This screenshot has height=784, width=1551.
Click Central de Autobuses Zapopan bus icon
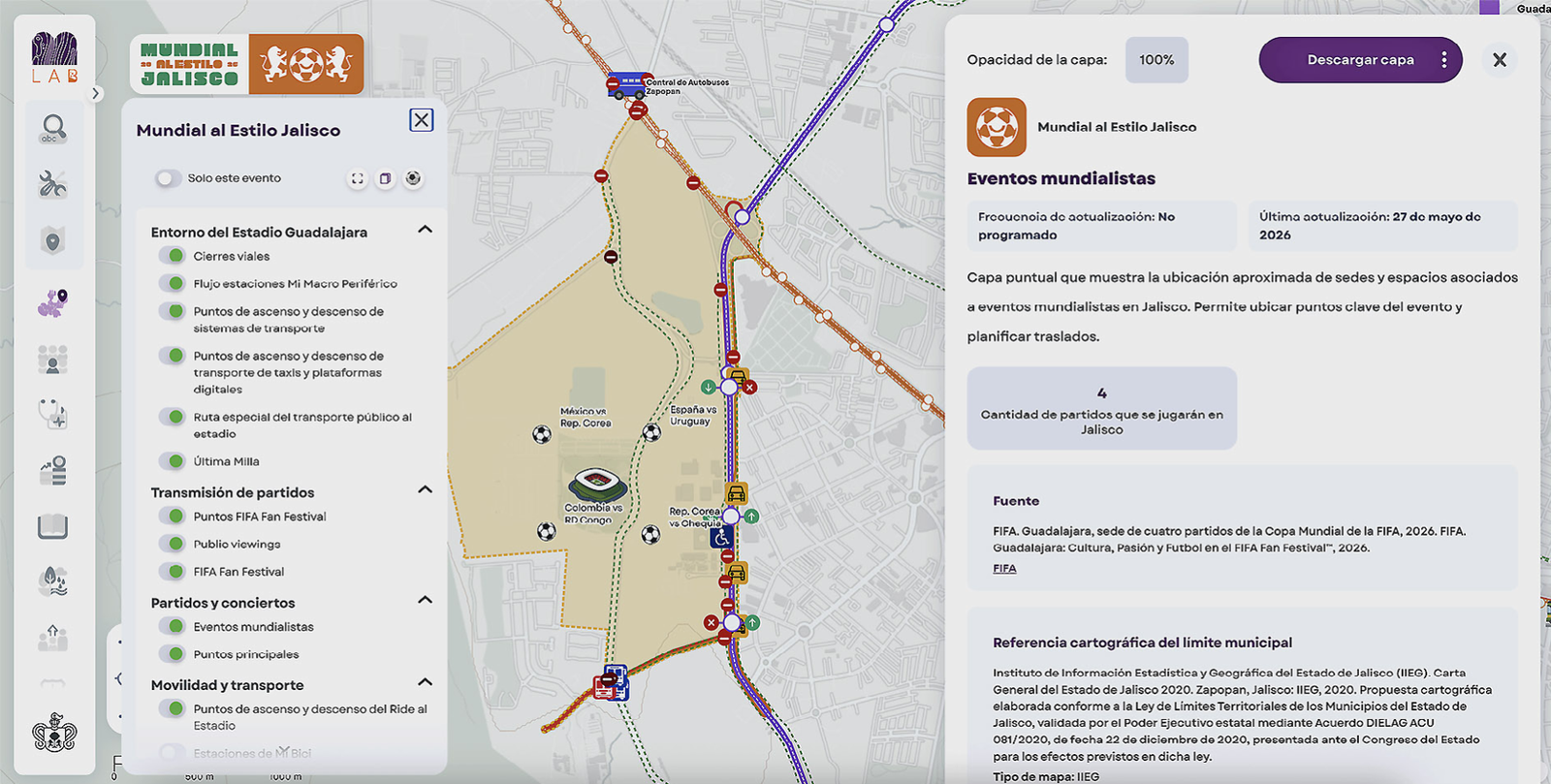click(627, 84)
